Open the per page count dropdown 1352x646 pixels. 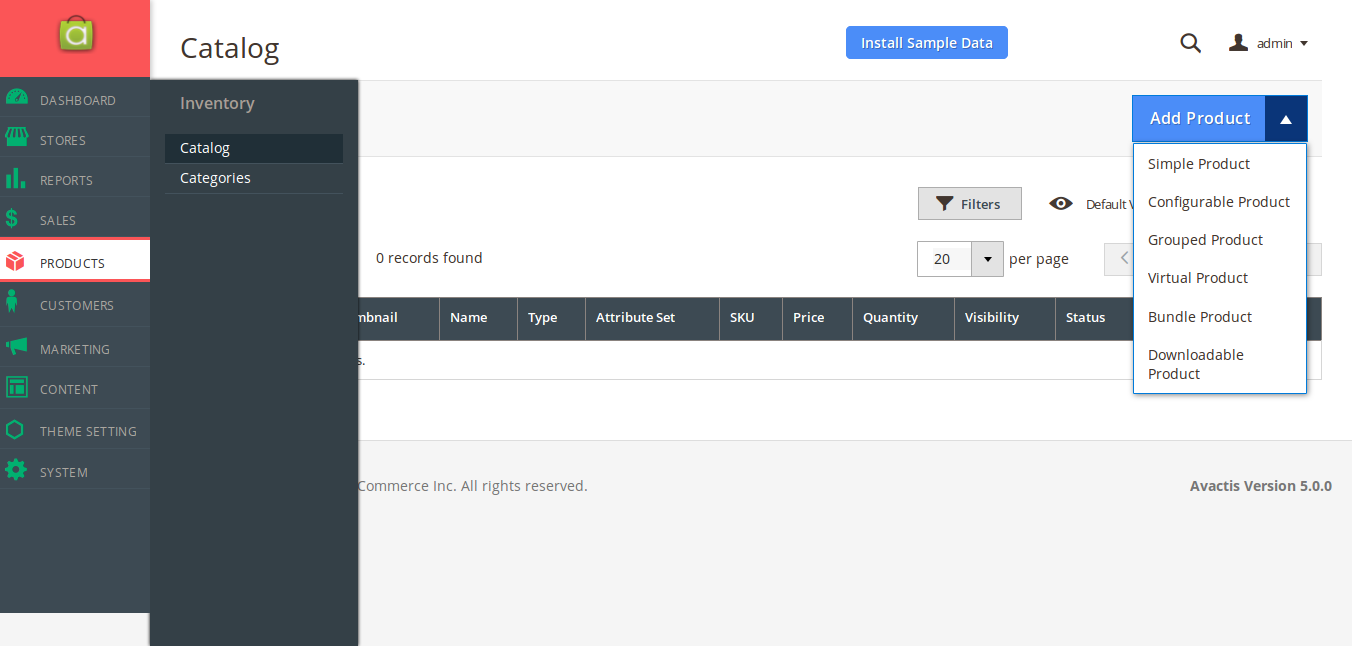987,259
